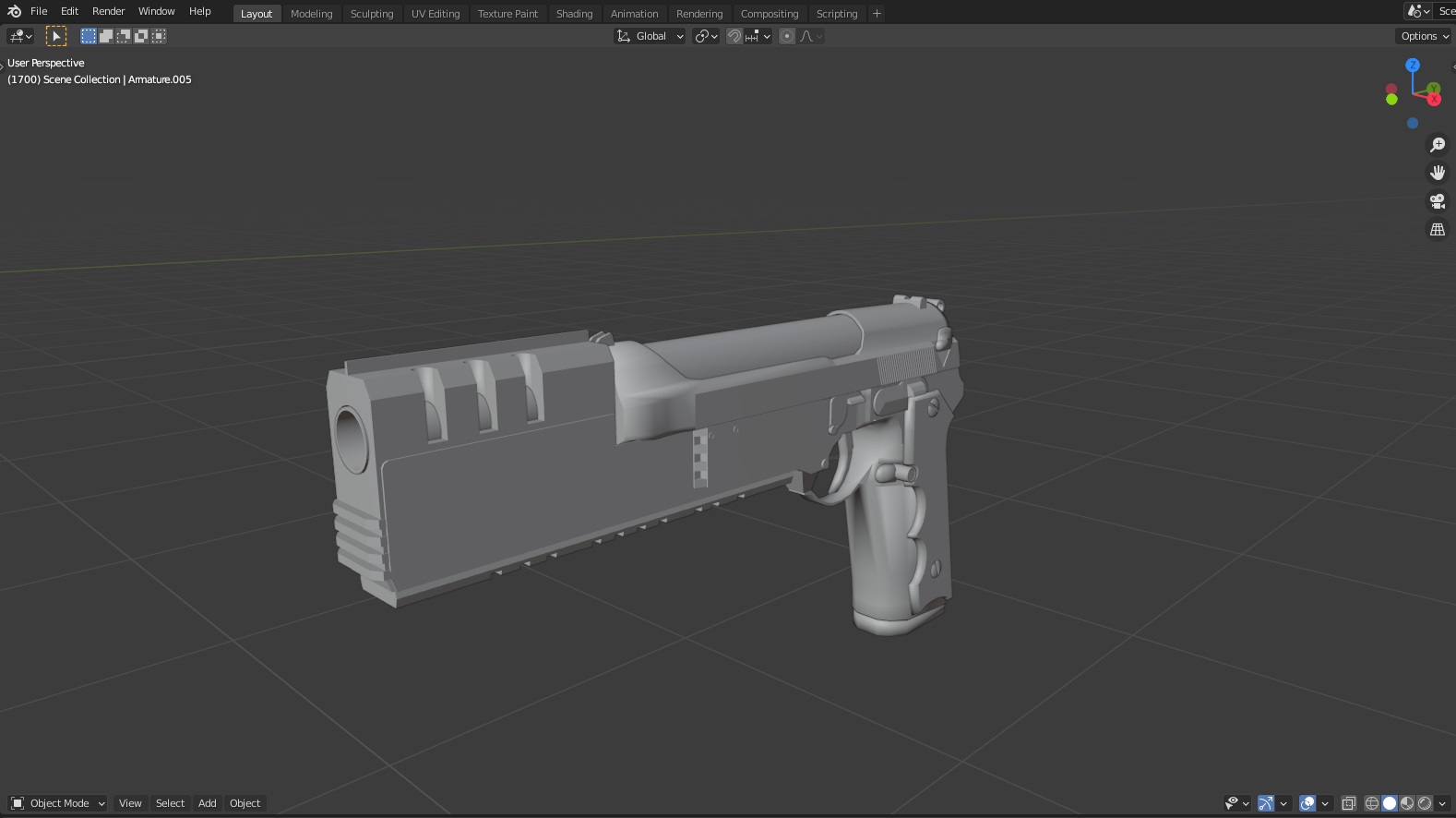
Task: Toggle snapping magnet button
Action: point(734,36)
